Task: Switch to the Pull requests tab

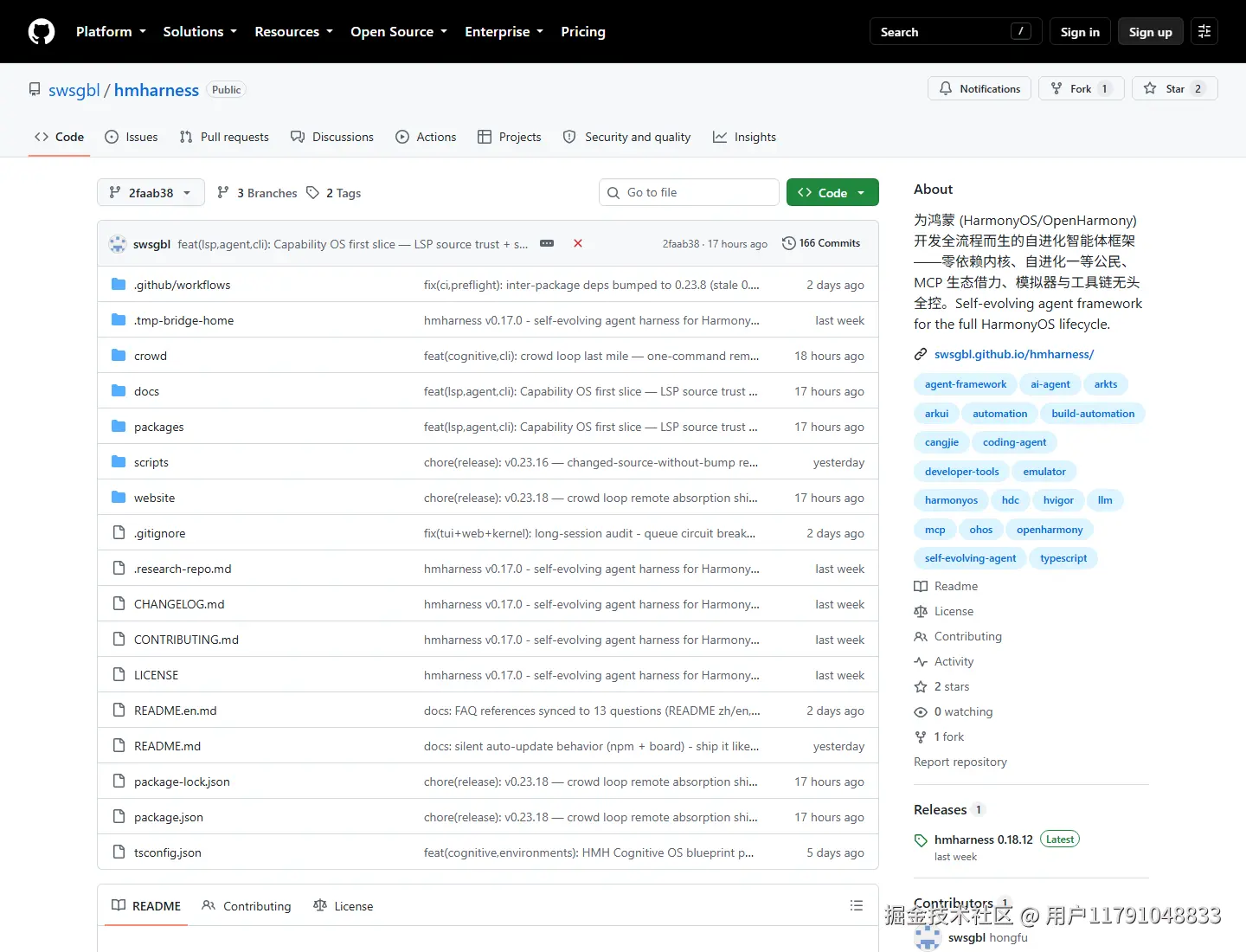Action: [224, 137]
